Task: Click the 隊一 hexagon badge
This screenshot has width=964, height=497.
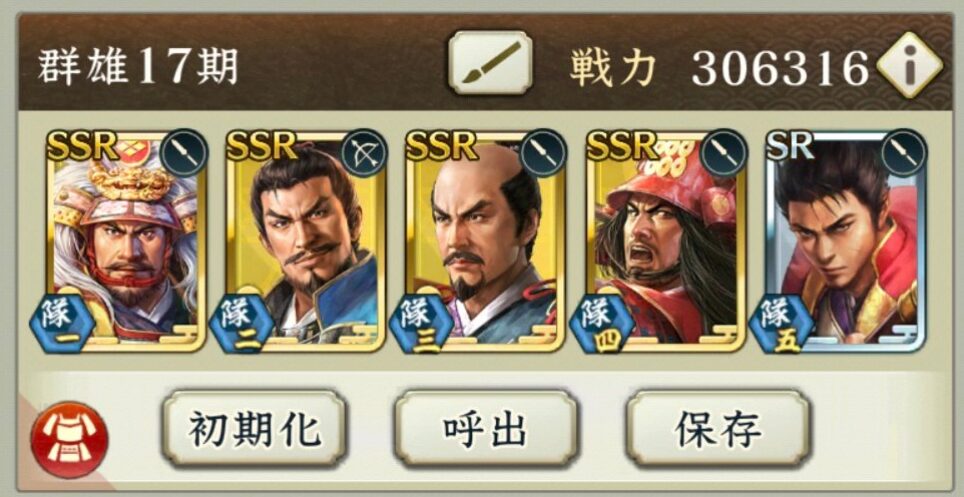Action: tap(61, 324)
